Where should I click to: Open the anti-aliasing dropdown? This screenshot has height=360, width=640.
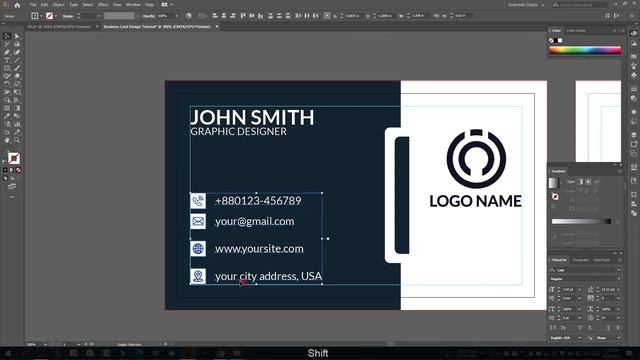(619, 338)
